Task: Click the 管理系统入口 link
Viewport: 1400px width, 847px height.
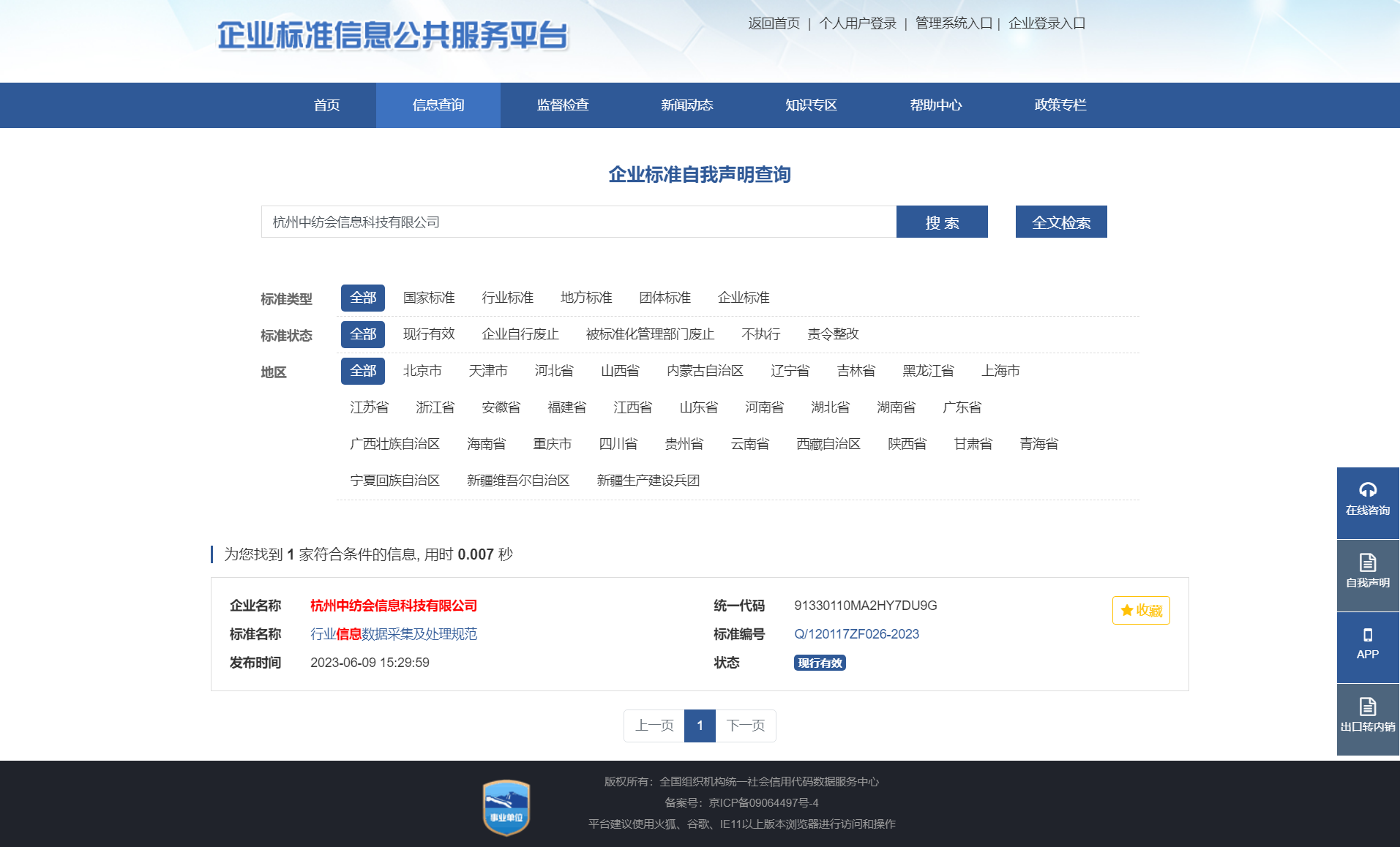Action: (x=954, y=23)
